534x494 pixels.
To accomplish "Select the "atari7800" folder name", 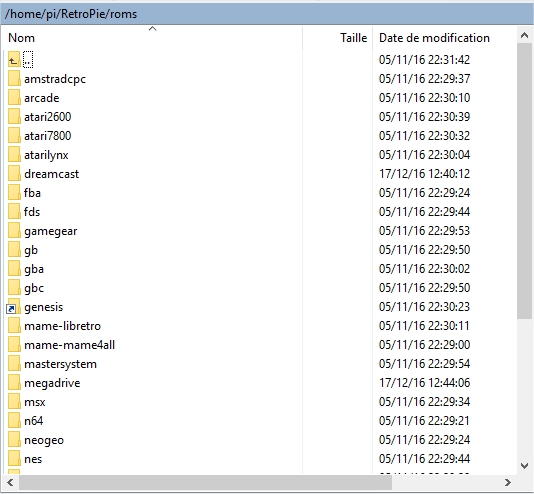I will pos(48,136).
